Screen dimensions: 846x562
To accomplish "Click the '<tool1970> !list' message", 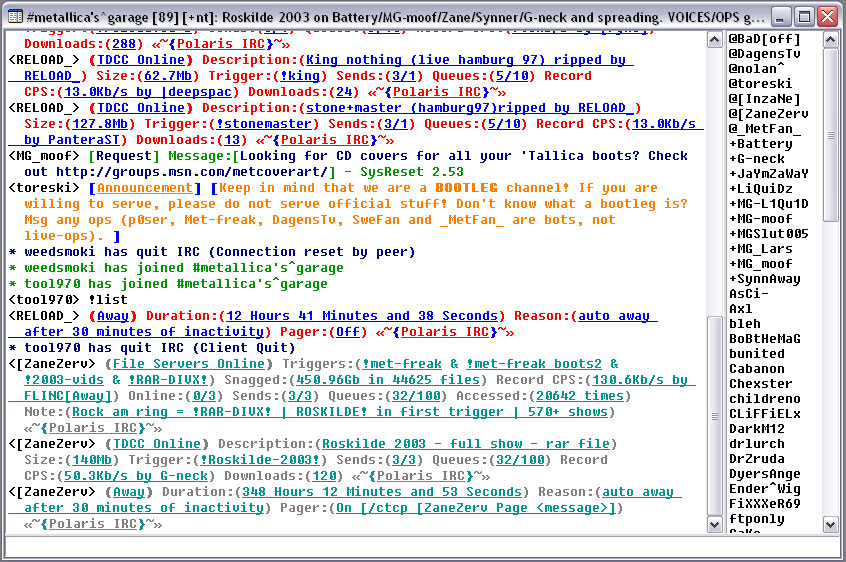I will pyautogui.click(x=68, y=300).
